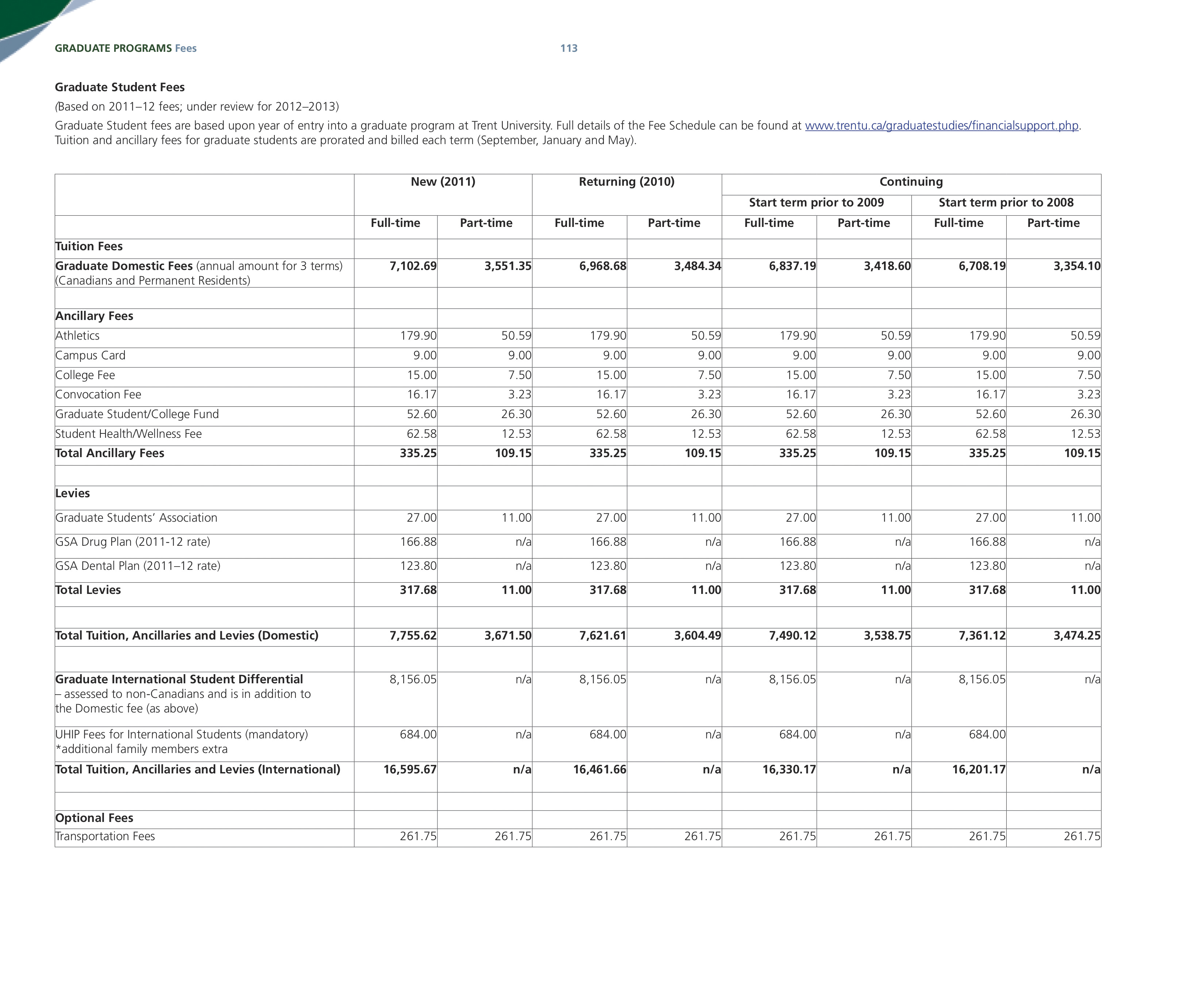Open the trentu.ca financial support link
Image resolution: width=1204 pixels, height=985 pixels.
[x=941, y=125]
